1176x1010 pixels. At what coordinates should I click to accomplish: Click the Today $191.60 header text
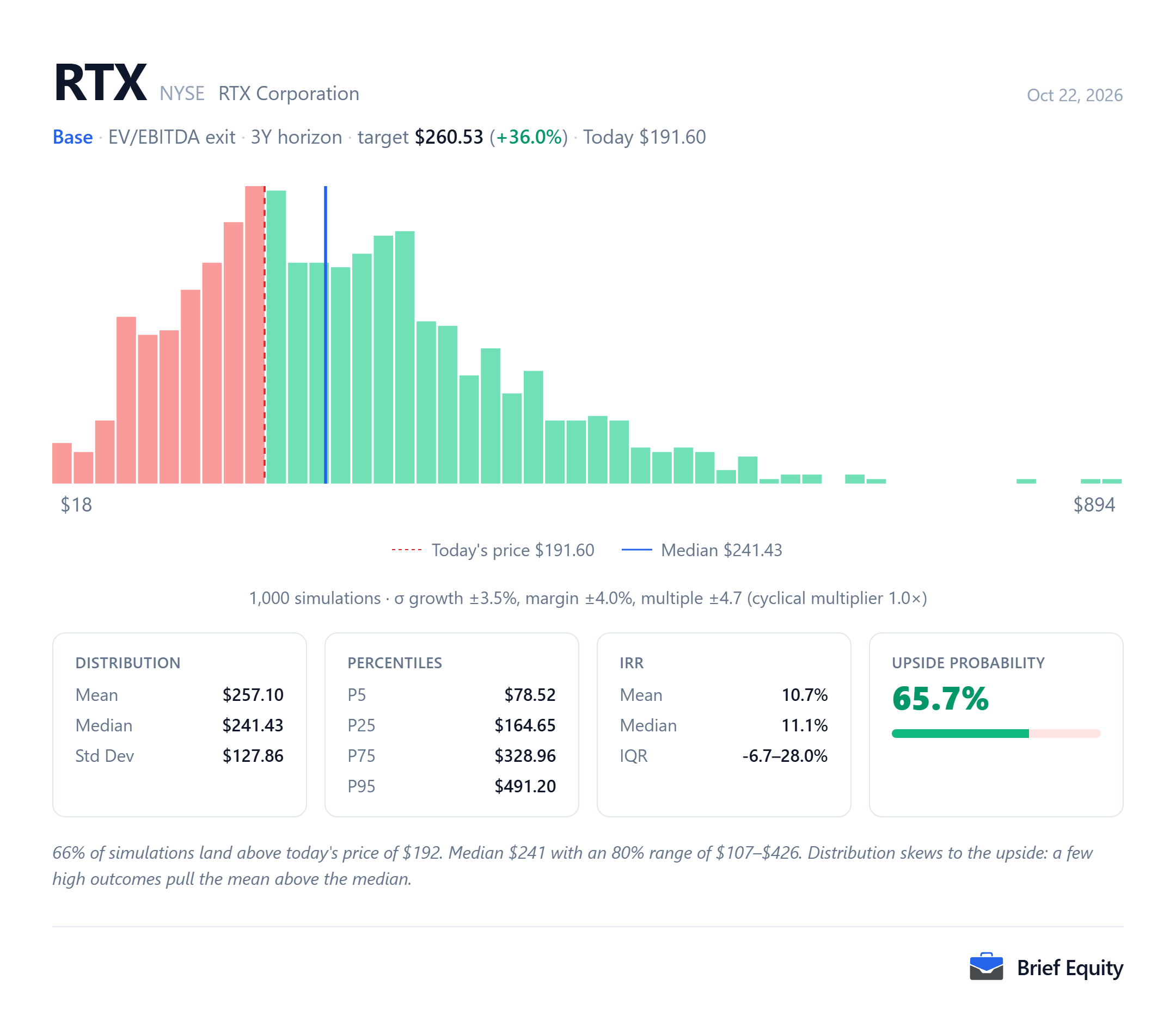coord(644,137)
